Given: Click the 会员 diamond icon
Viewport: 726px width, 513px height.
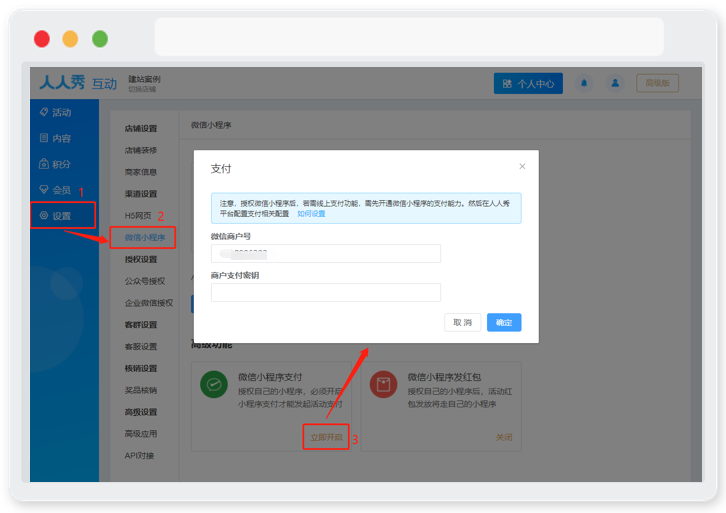Looking at the screenshot, I should tap(44, 189).
